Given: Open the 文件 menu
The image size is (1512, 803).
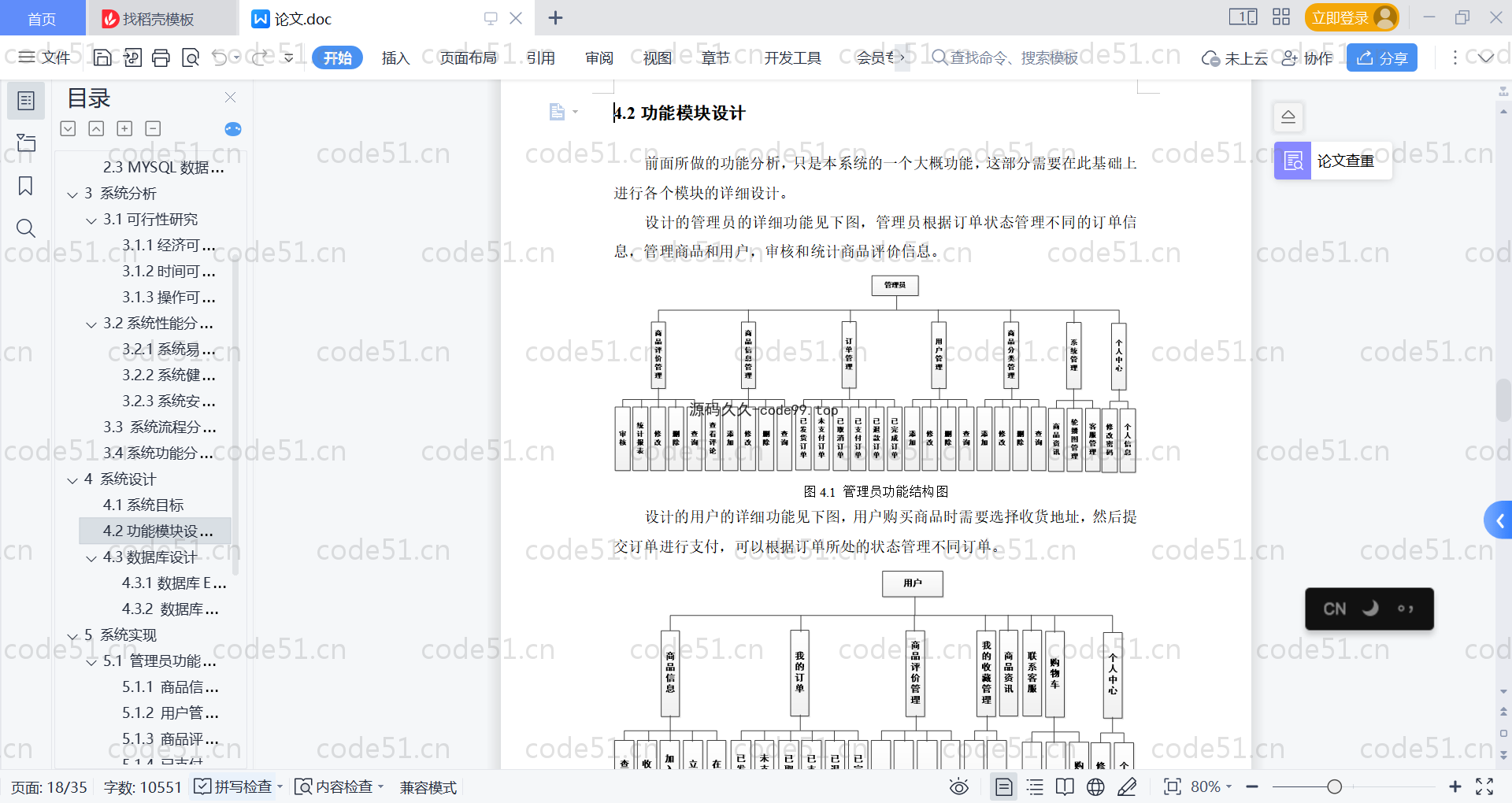Looking at the screenshot, I should click(45, 57).
